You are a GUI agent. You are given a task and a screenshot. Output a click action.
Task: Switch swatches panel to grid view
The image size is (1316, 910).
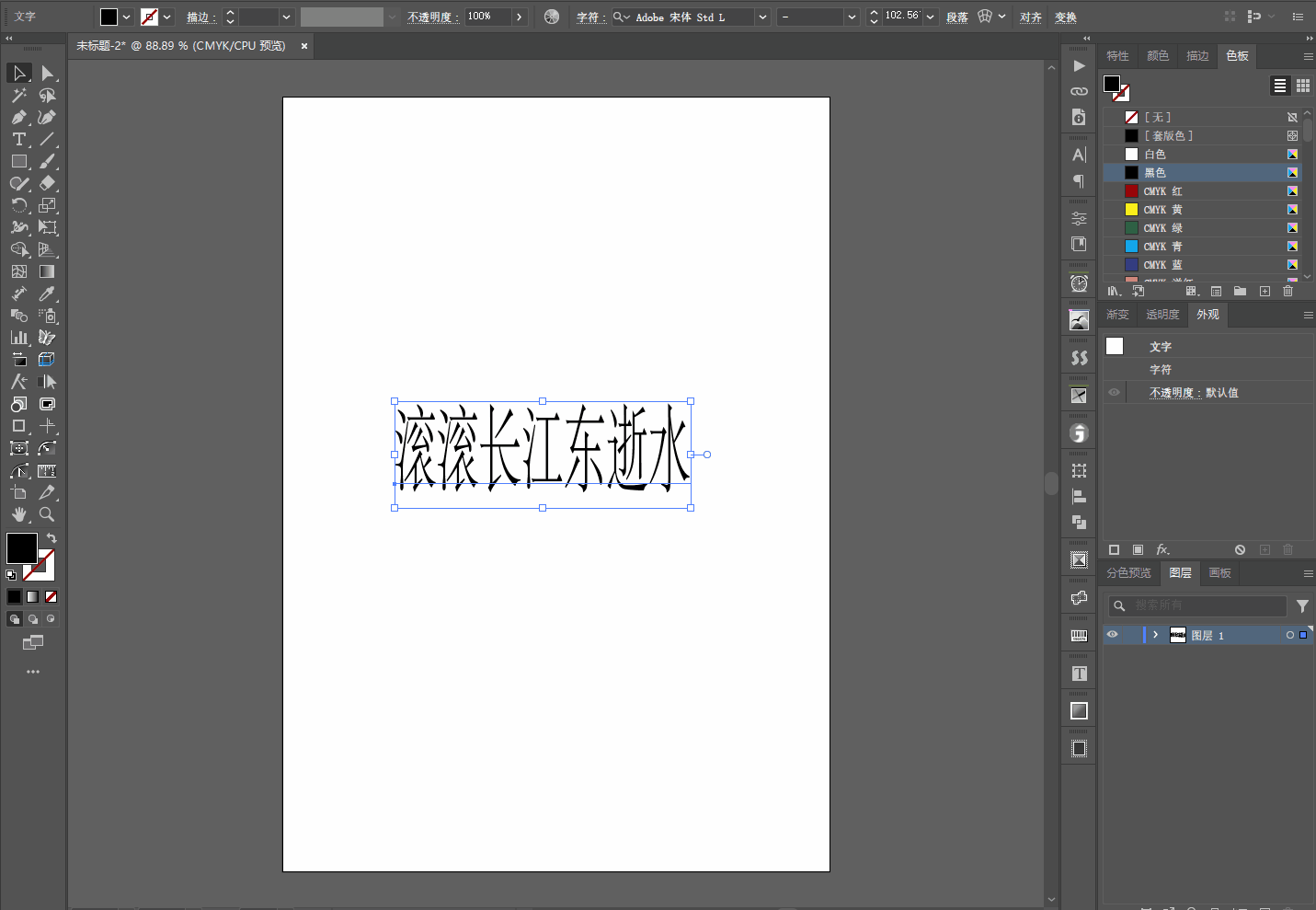(1303, 86)
